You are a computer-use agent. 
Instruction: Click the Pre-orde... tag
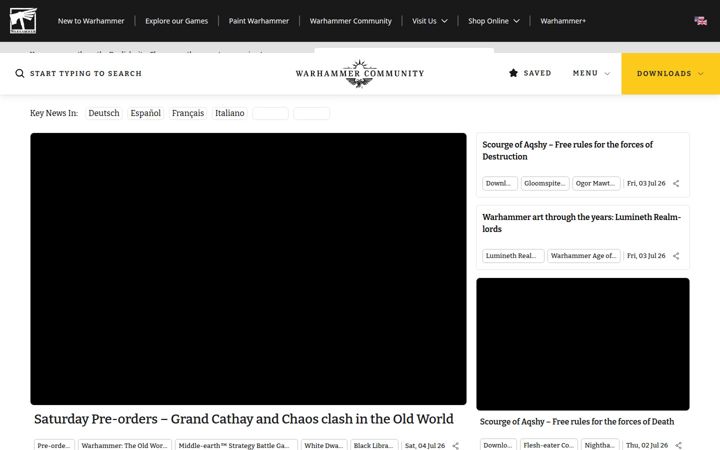[54, 445]
